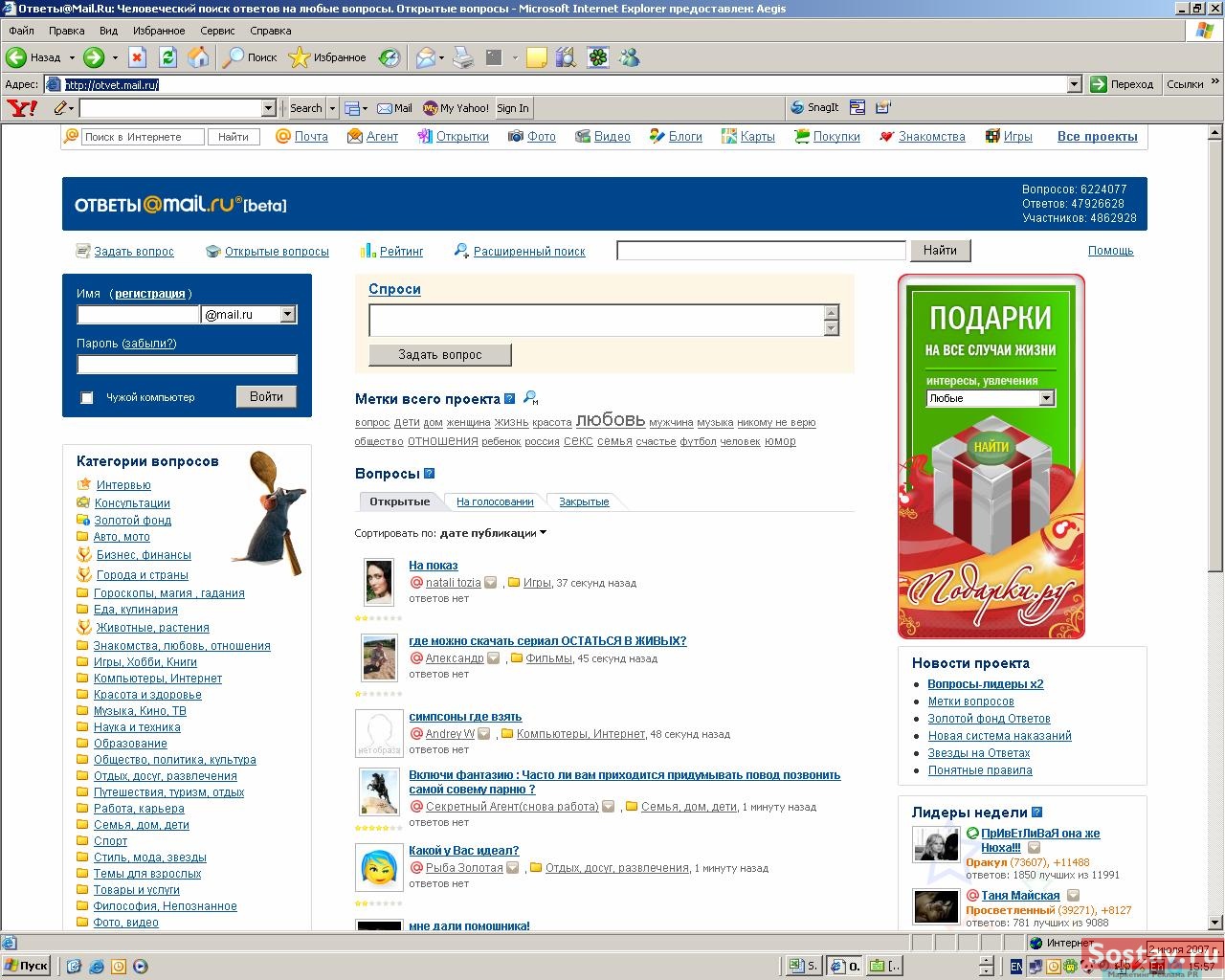This screenshot has height=980, width=1225.
Task: Open My Yahoo! from the toolbar
Action: click(x=457, y=108)
